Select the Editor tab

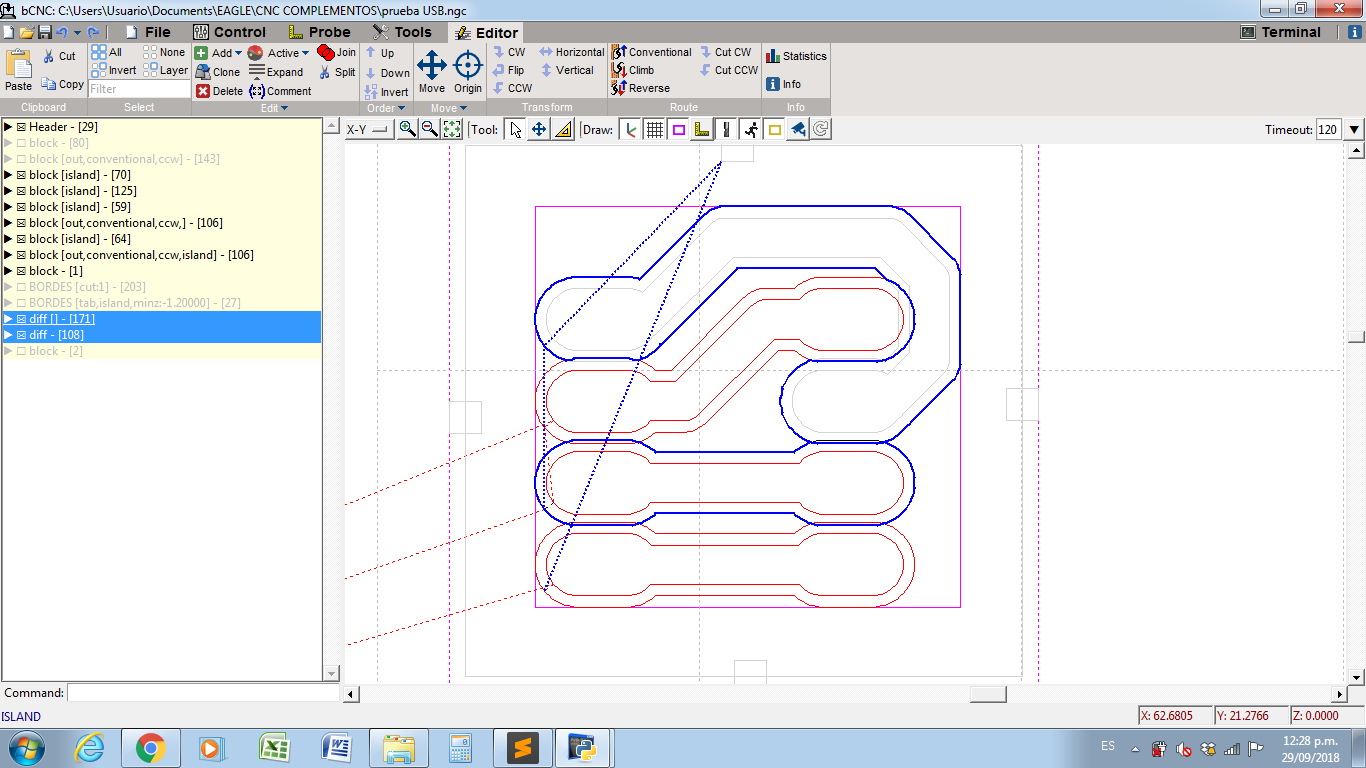(486, 33)
